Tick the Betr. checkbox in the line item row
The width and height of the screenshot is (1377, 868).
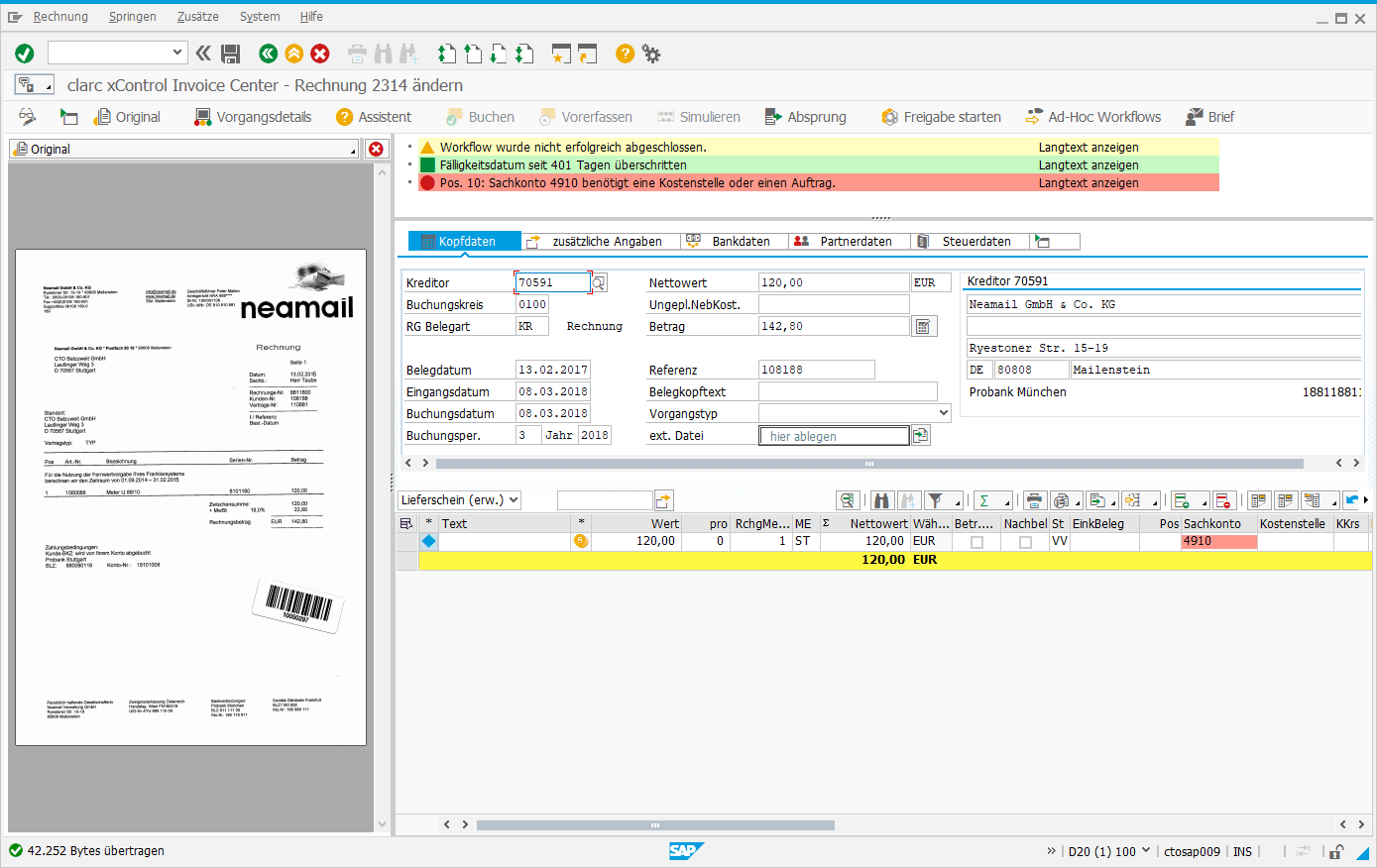click(976, 542)
